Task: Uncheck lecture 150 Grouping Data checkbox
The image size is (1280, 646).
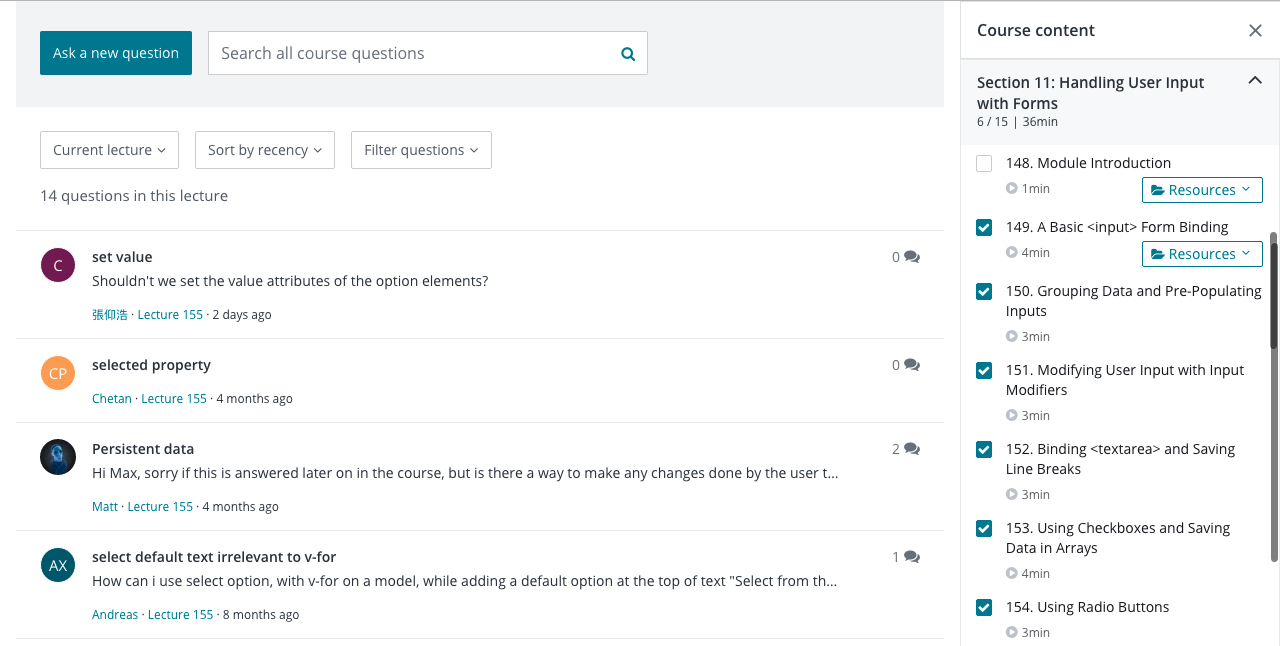Action: click(x=984, y=291)
